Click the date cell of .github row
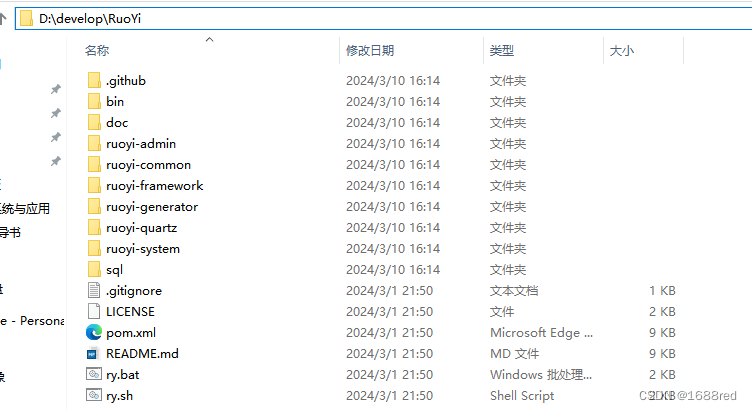This screenshot has width=752, height=410. click(393, 81)
